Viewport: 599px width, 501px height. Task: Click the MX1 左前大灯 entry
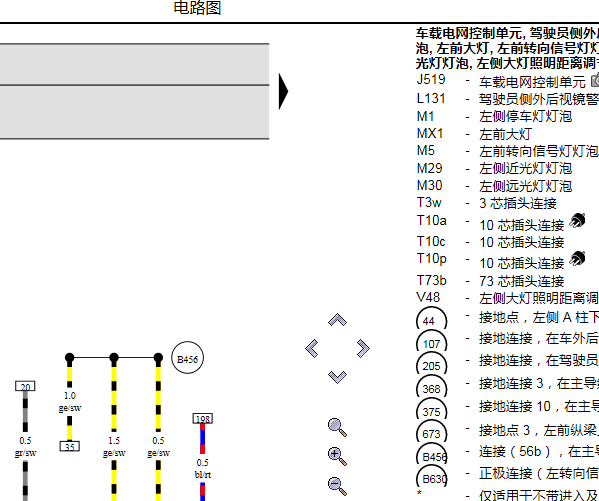click(474, 134)
